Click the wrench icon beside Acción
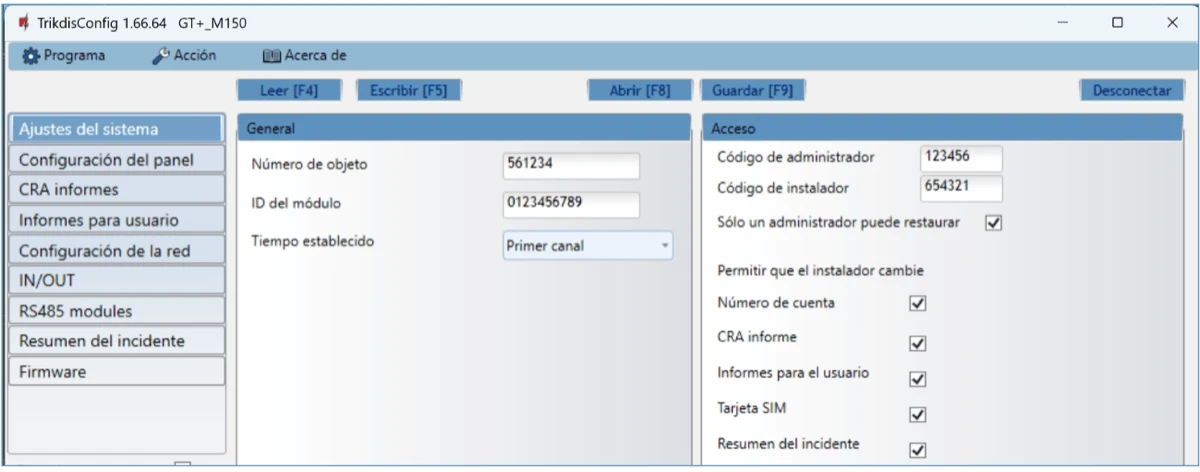Image resolution: width=1200 pixels, height=472 pixels. (x=160, y=56)
